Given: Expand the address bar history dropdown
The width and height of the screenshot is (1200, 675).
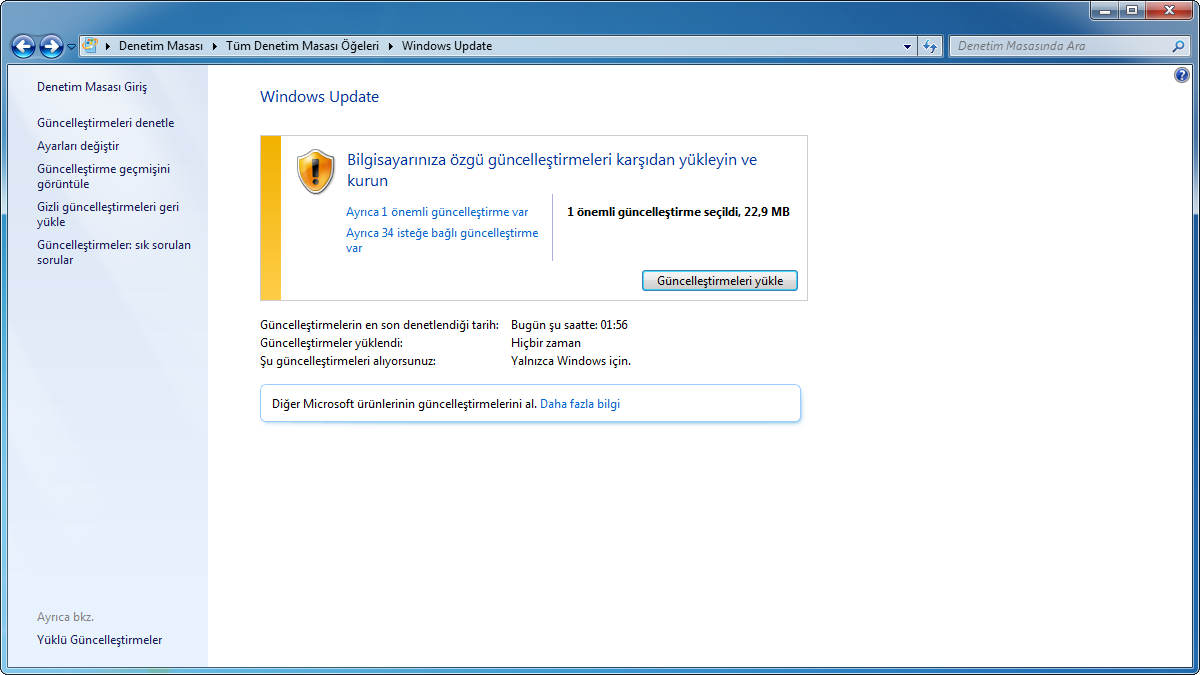Looking at the screenshot, I should [x=907, y=46].
